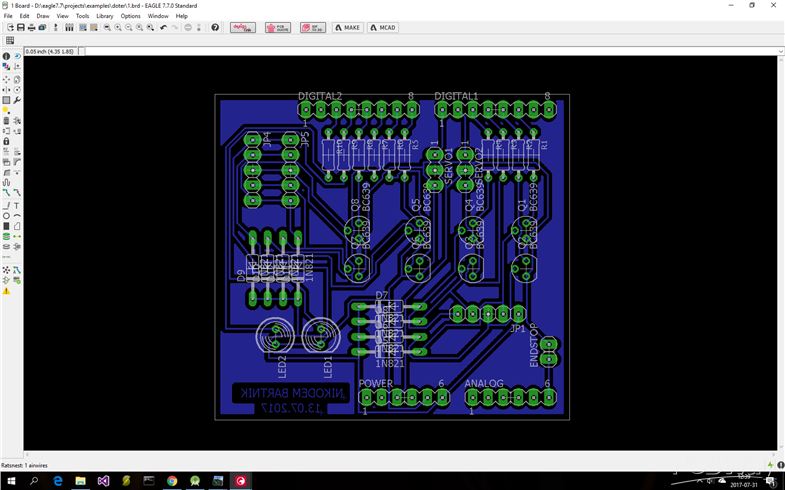Open Chrome from the Windows taskbar
The image size is (785, 490).
tap(172, 481)
